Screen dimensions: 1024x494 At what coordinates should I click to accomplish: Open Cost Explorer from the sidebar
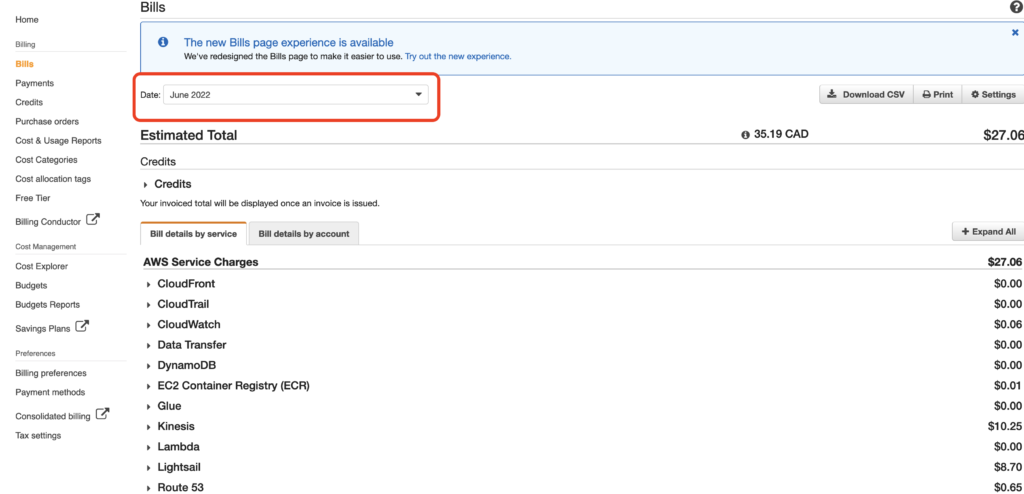(x=42, y=266)
